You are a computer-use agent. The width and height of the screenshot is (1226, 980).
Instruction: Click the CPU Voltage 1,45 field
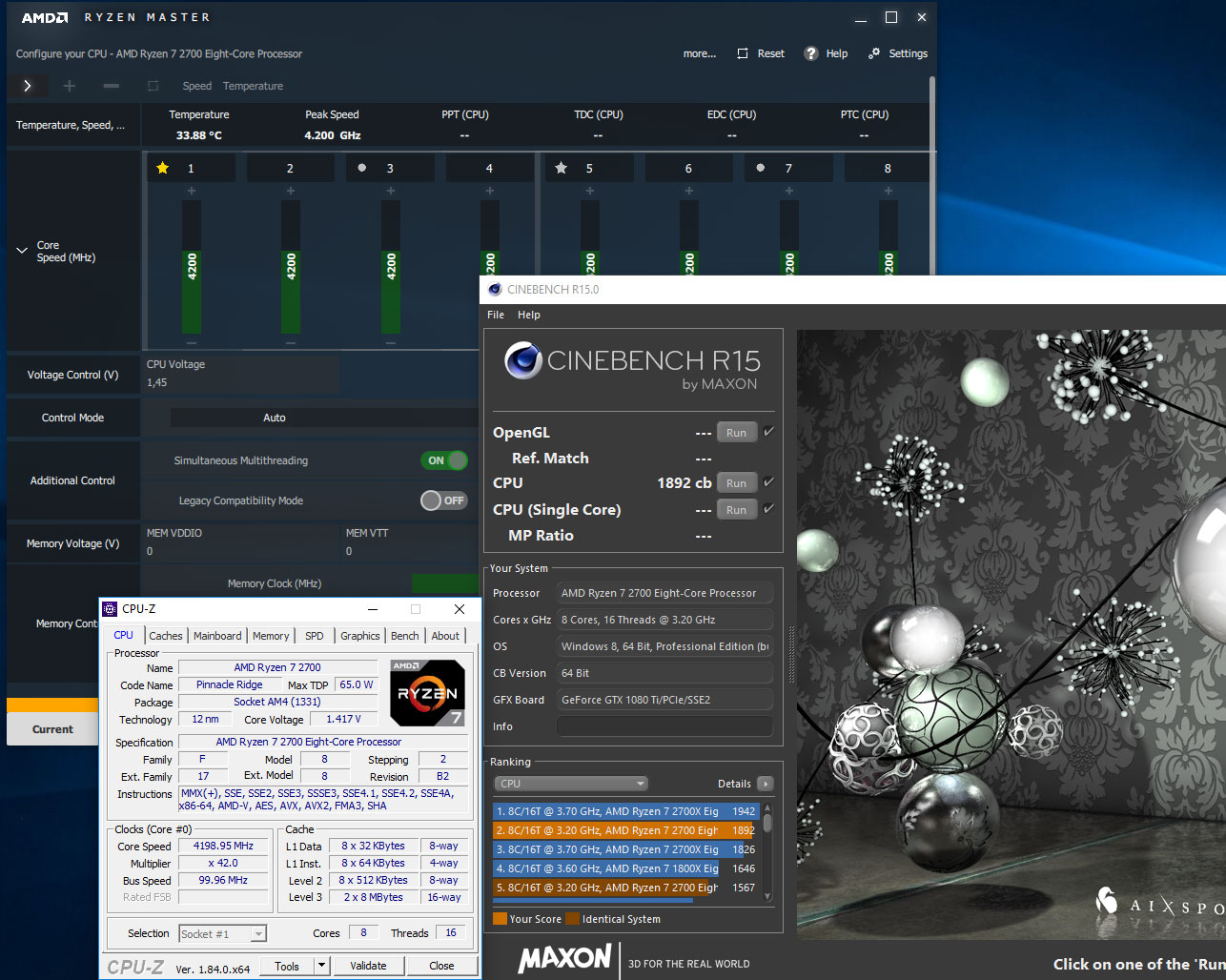pos(242,382)
